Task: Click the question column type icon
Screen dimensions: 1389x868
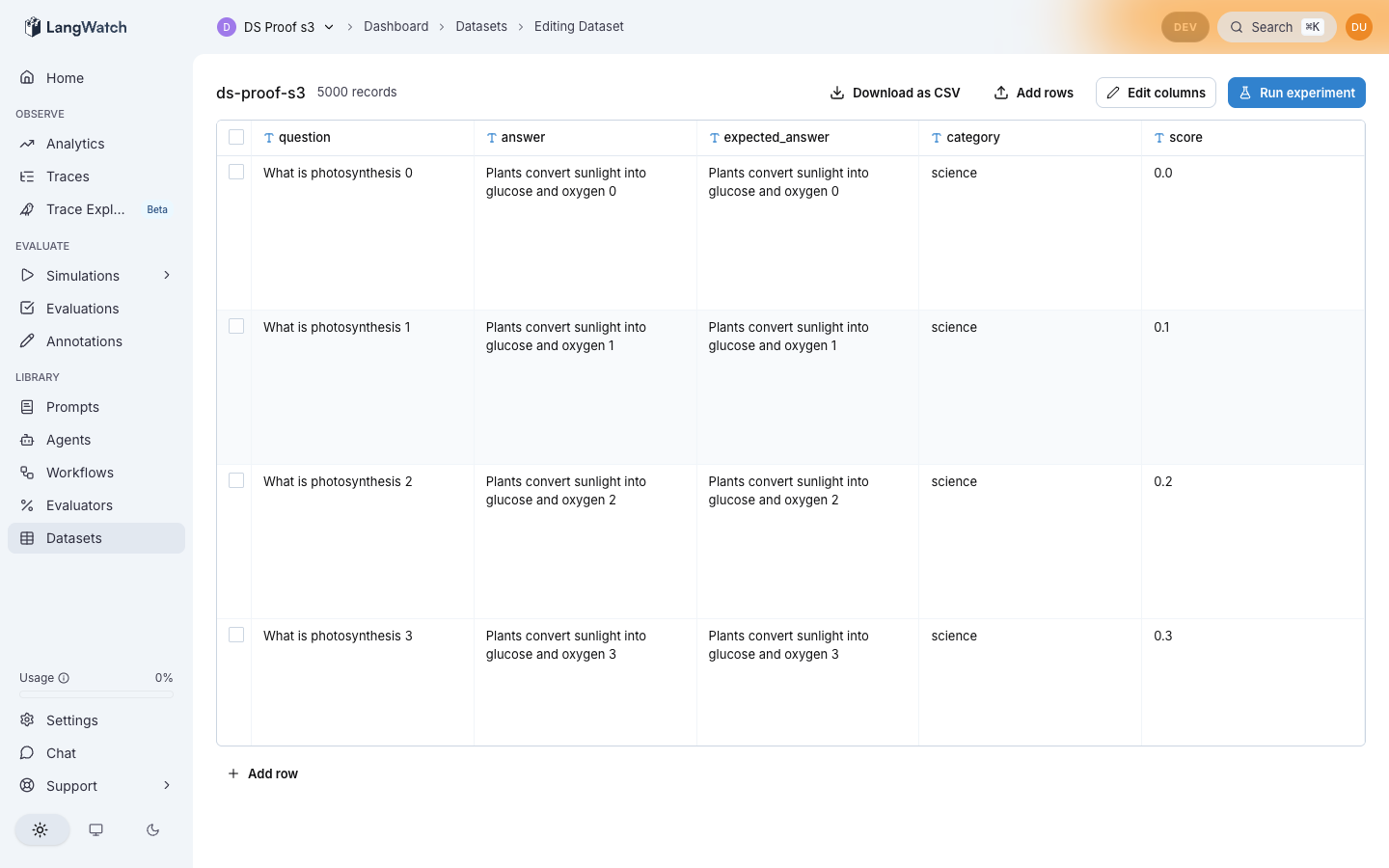Action: [x=269, y=138]
